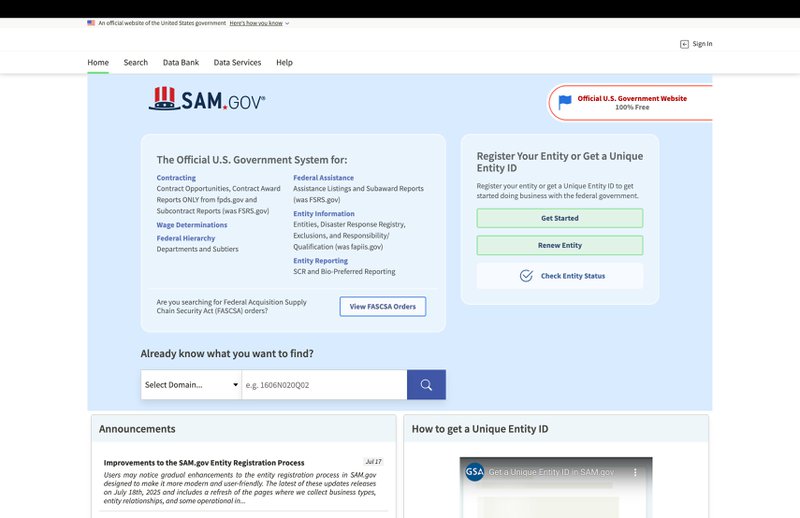Click the 'Announcements' panel heading
Screen dimensions: 800x518
[x=137, y=429]
